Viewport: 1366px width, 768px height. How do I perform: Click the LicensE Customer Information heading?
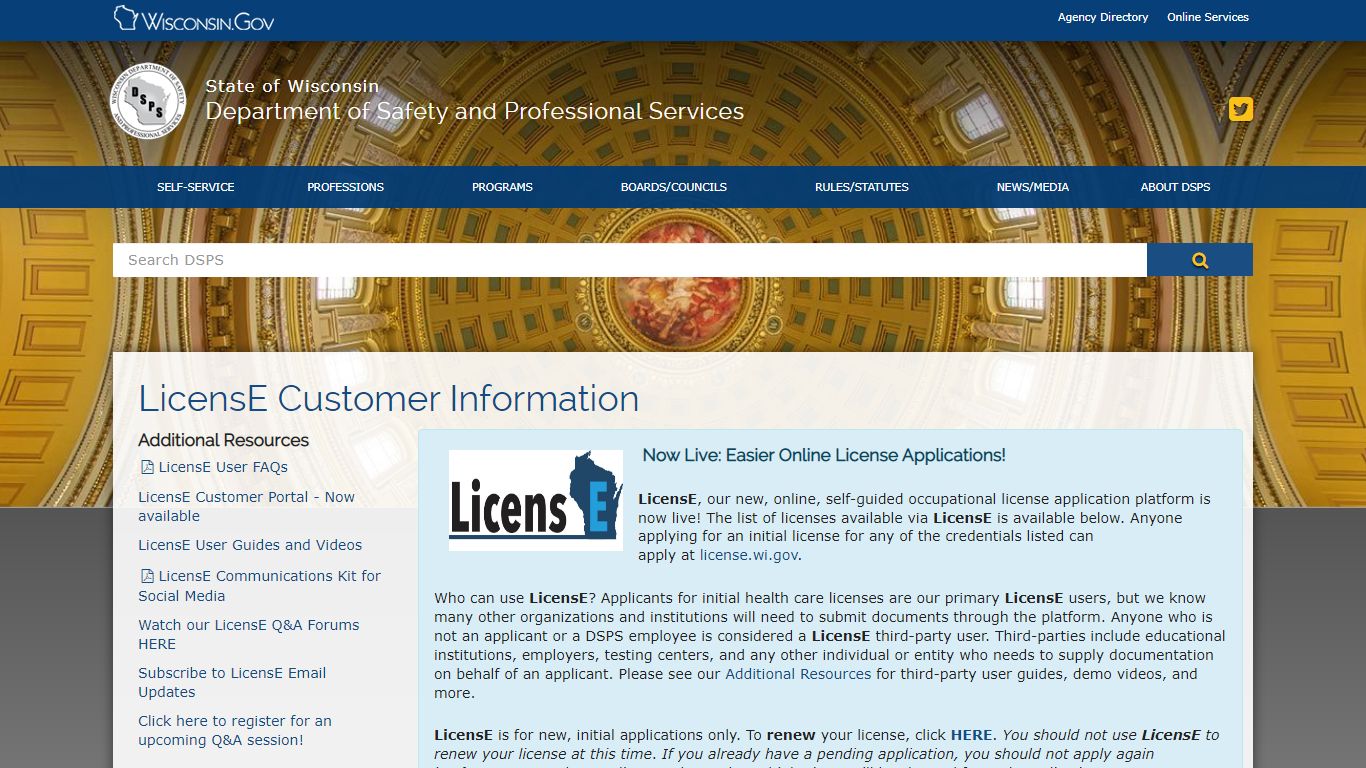point(389,398)
